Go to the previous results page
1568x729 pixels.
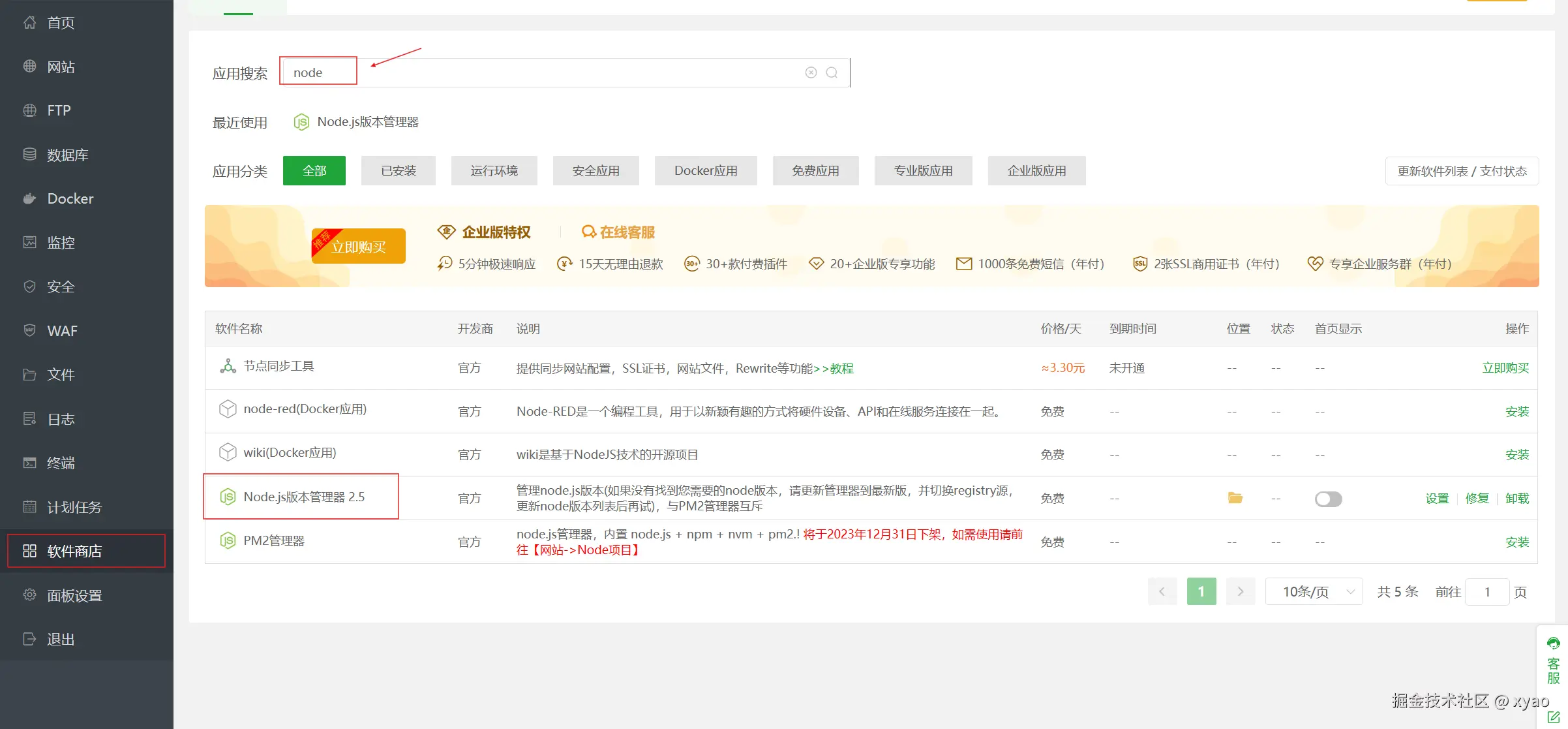[x=1162, y=592]
